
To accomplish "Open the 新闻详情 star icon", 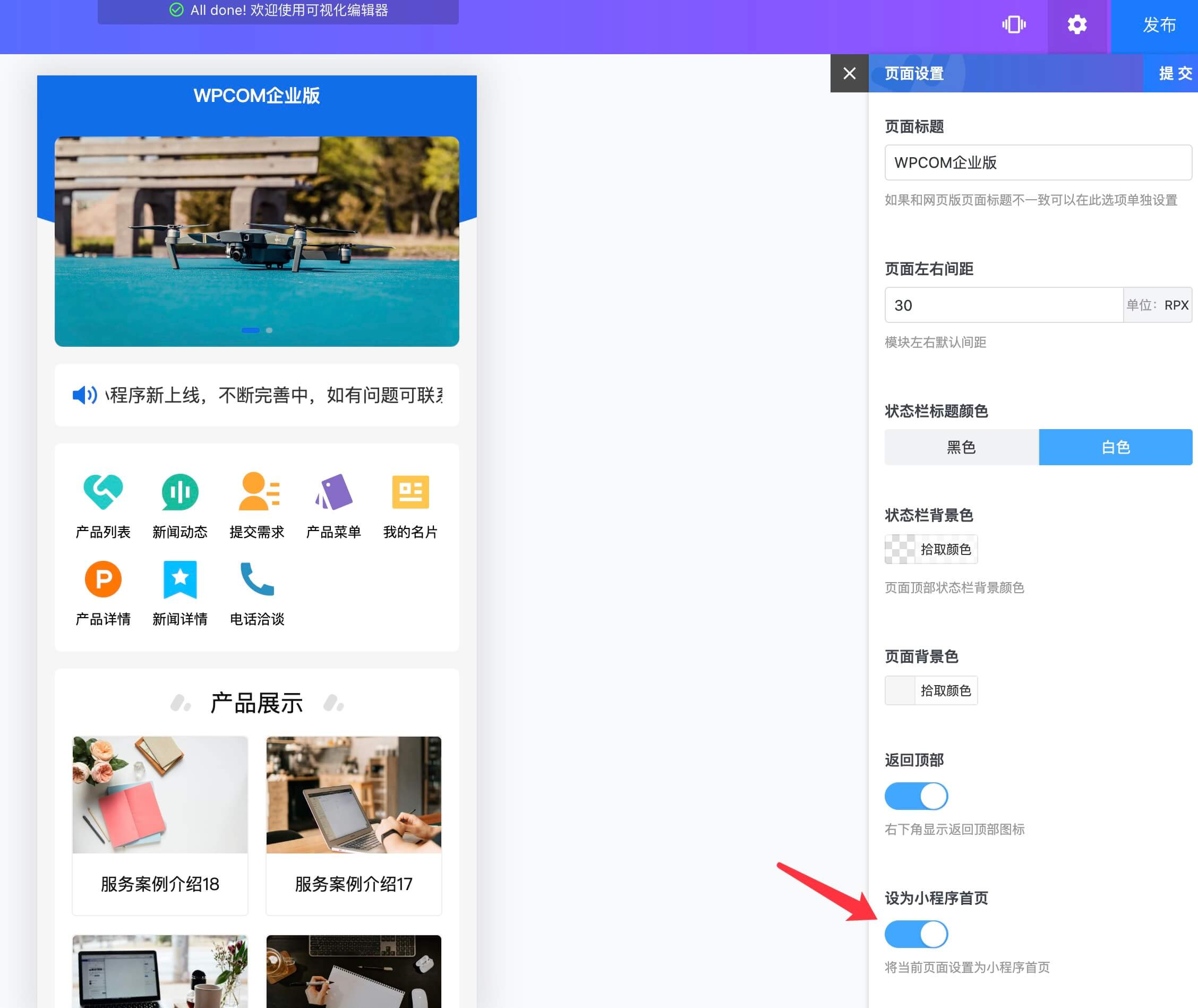I will (x=180, y=579).
